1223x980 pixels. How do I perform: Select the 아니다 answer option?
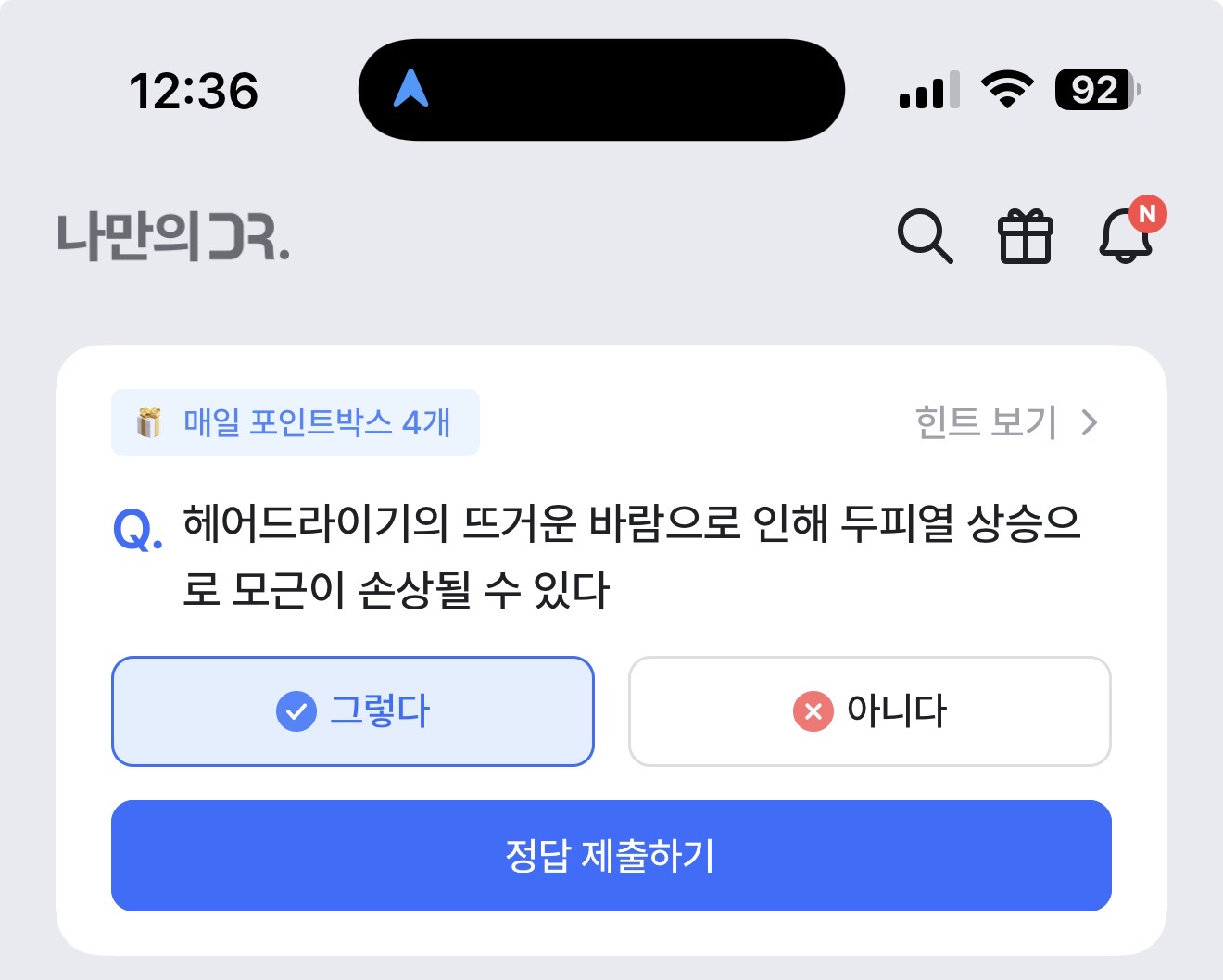pyautogui.click(x=869, y=711)
